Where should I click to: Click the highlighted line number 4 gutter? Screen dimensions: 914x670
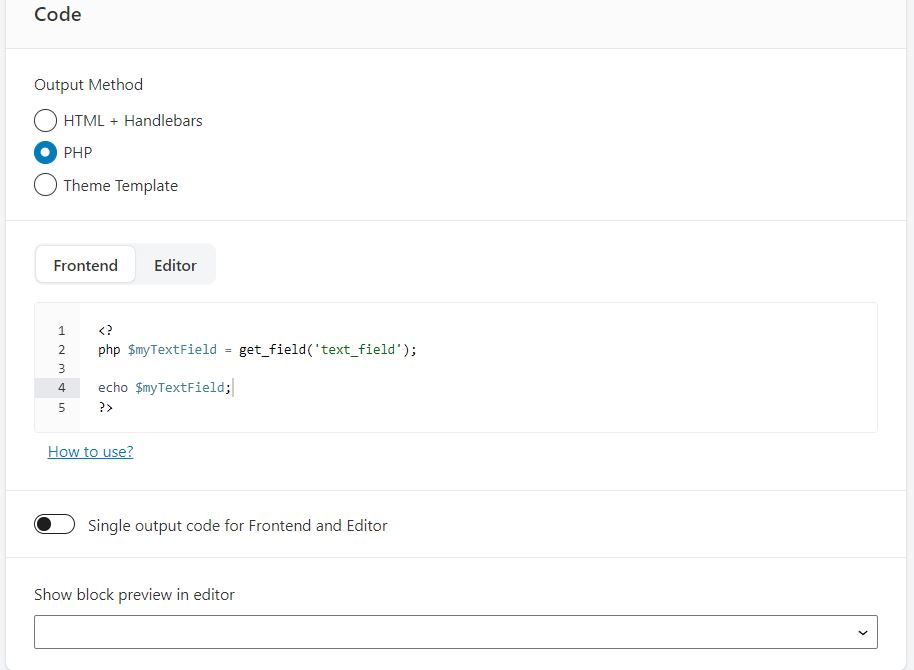[x=62, y=388]
